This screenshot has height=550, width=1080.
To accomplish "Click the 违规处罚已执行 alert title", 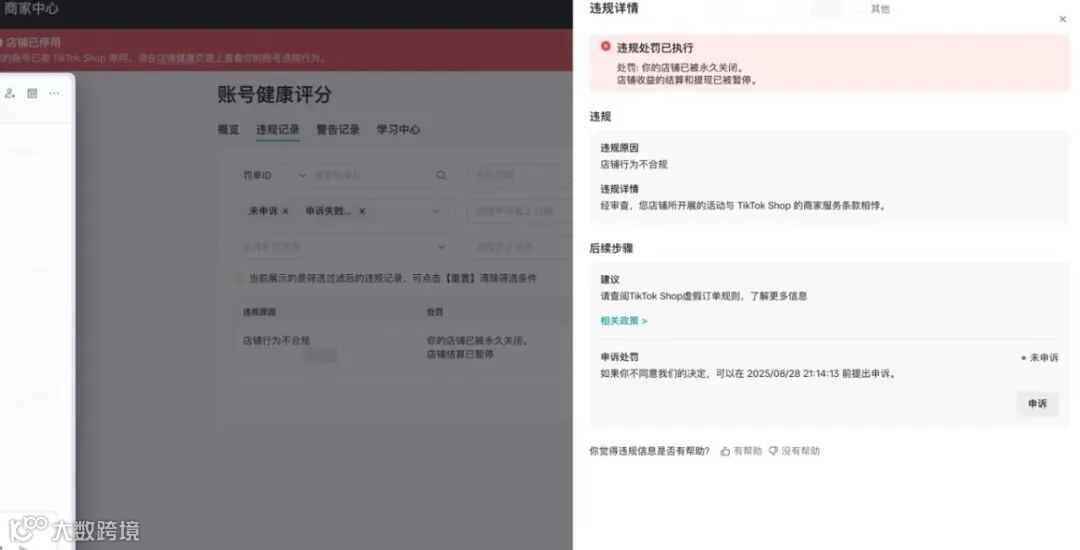I will [655, 47].
